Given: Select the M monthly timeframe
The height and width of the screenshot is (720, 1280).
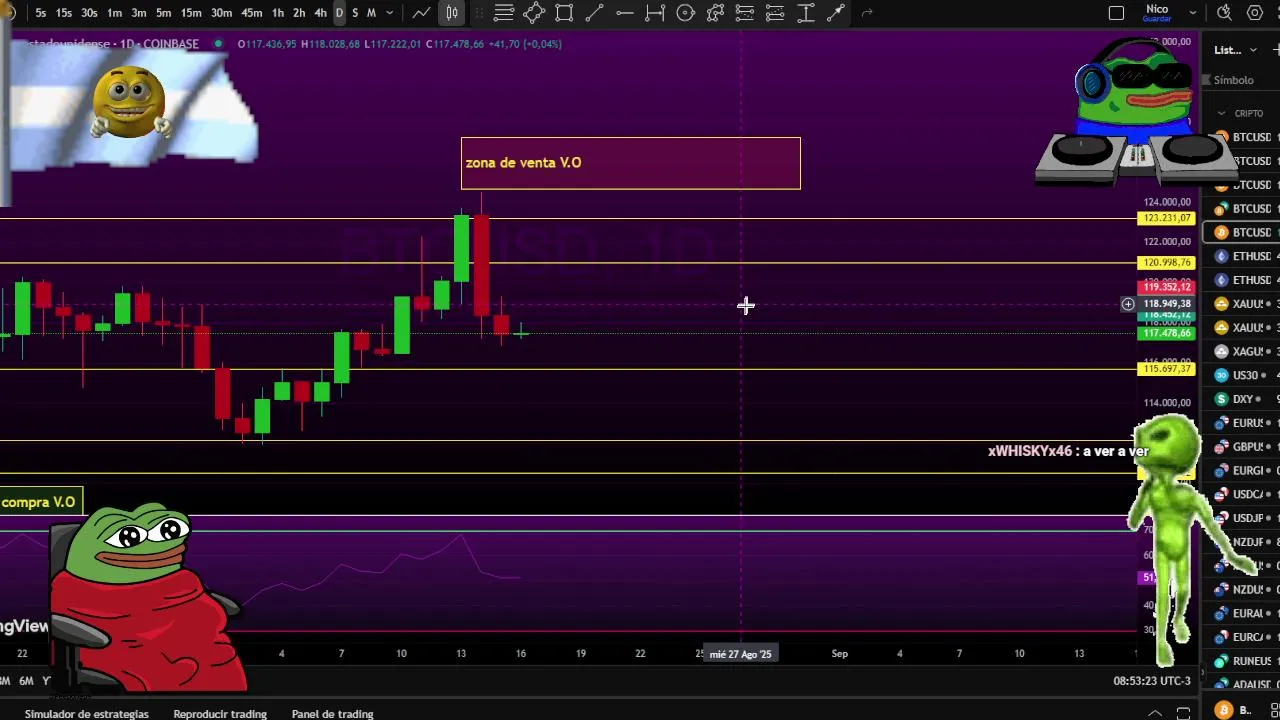Looking at the screenshot, I should tap(371, 13).
